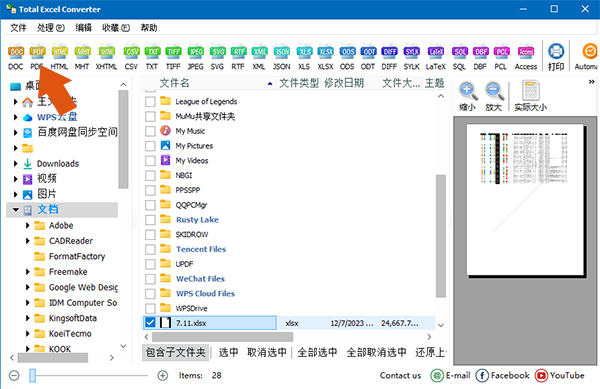
Task: Convert to CSV format
Action: [x=131, y=57]
